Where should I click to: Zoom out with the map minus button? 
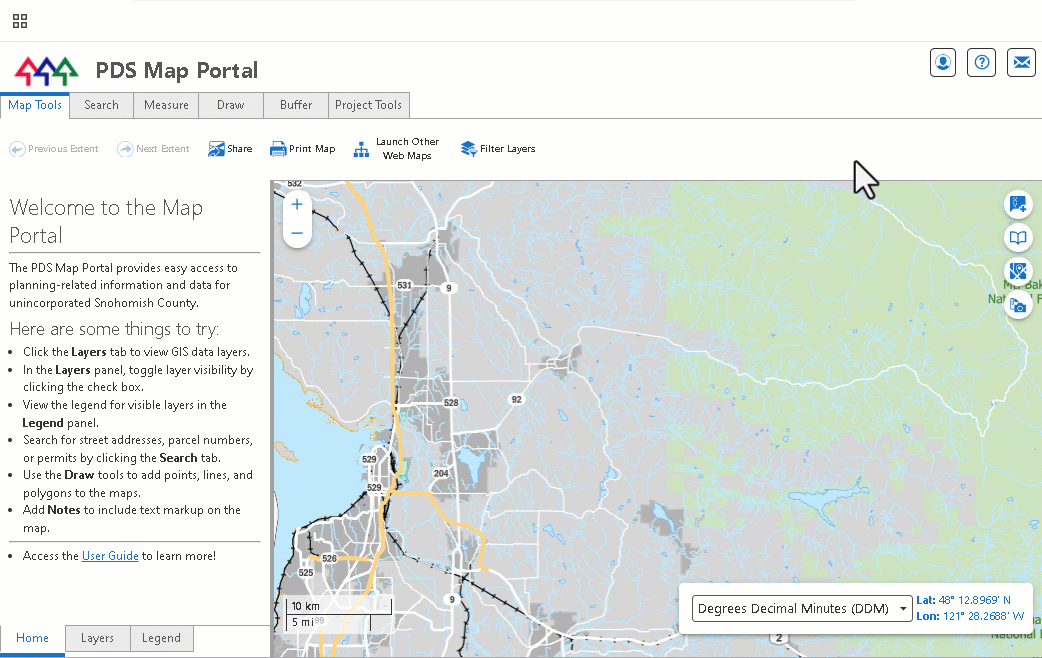coord(297,233)
